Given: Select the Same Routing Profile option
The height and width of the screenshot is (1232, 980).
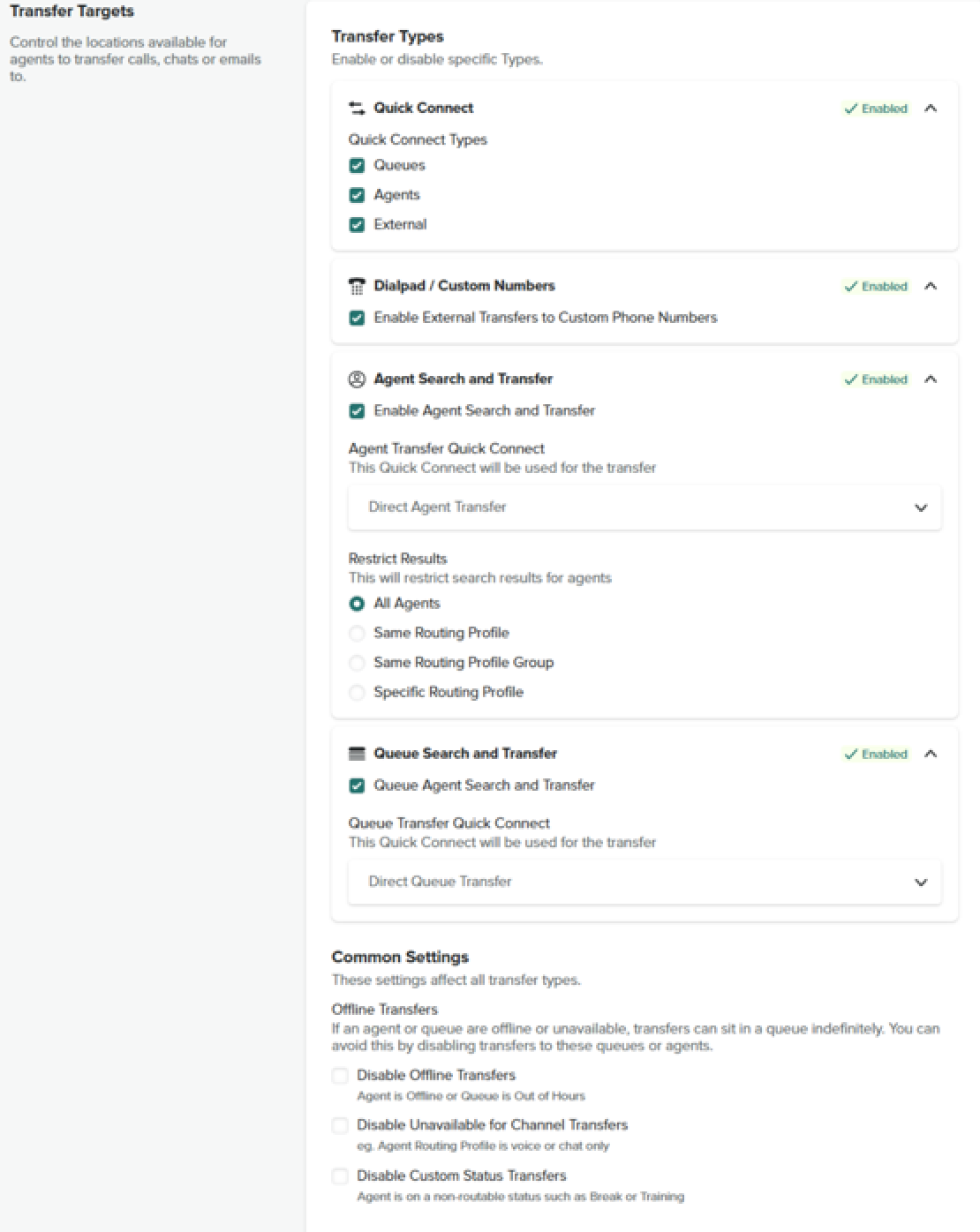Looking at the screenshot, I should [x=357, y=633].
